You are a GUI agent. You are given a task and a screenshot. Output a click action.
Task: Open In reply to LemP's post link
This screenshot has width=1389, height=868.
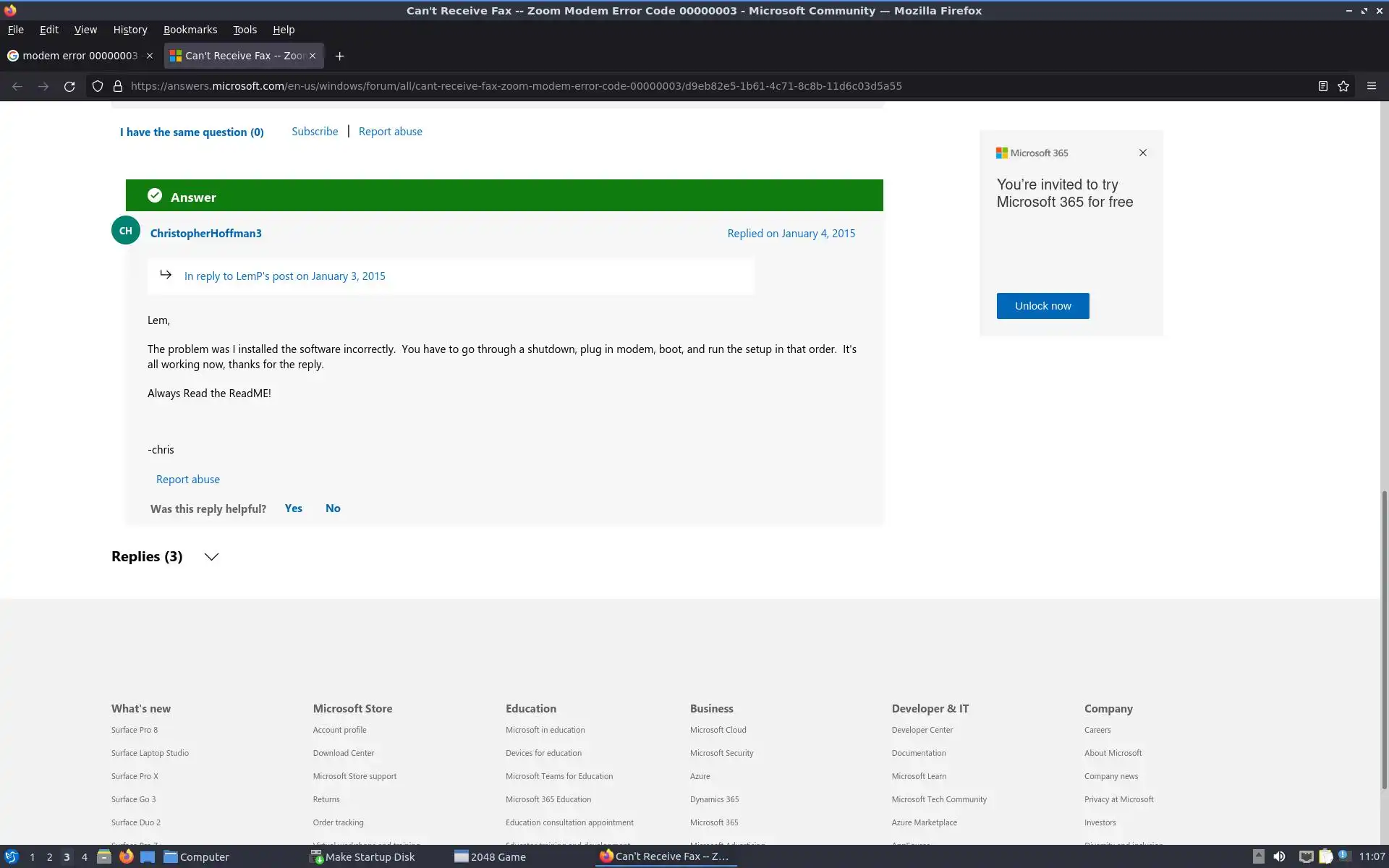click(284, 276)
